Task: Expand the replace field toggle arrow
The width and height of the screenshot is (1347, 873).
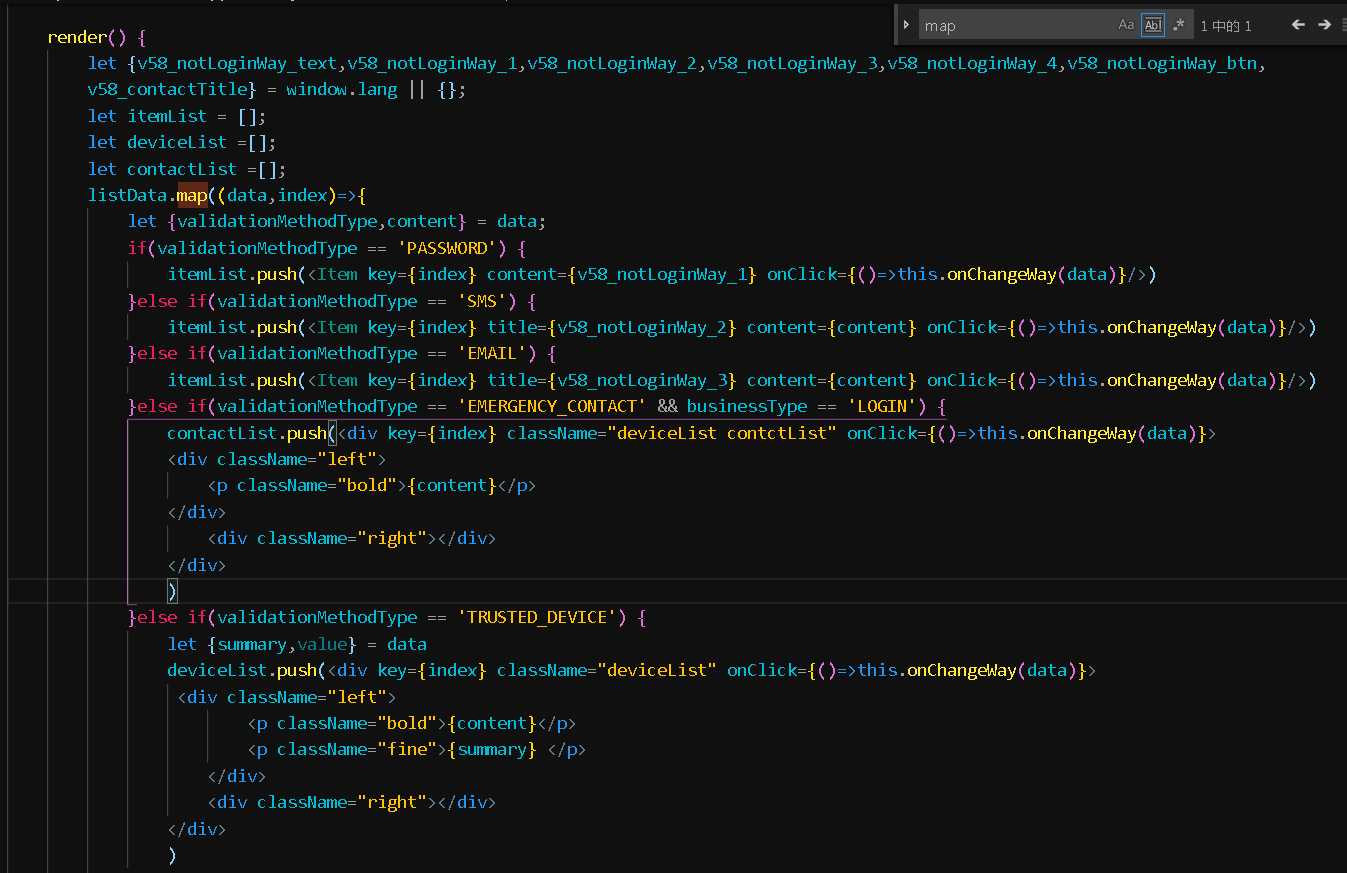Action: pyautogui.click(x=906, y=25)
